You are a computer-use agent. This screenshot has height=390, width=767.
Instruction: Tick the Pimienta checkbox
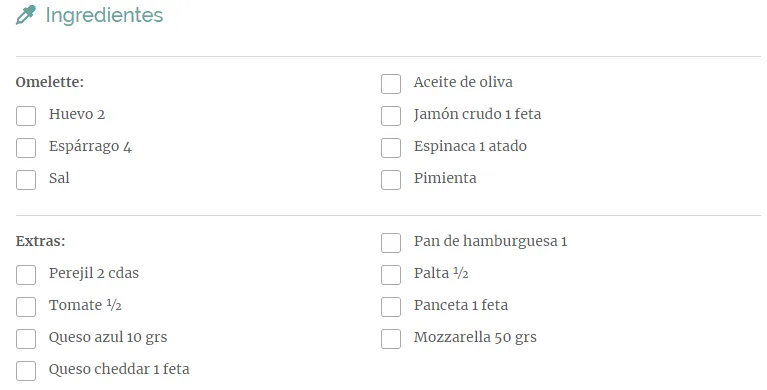pos(391,180)
